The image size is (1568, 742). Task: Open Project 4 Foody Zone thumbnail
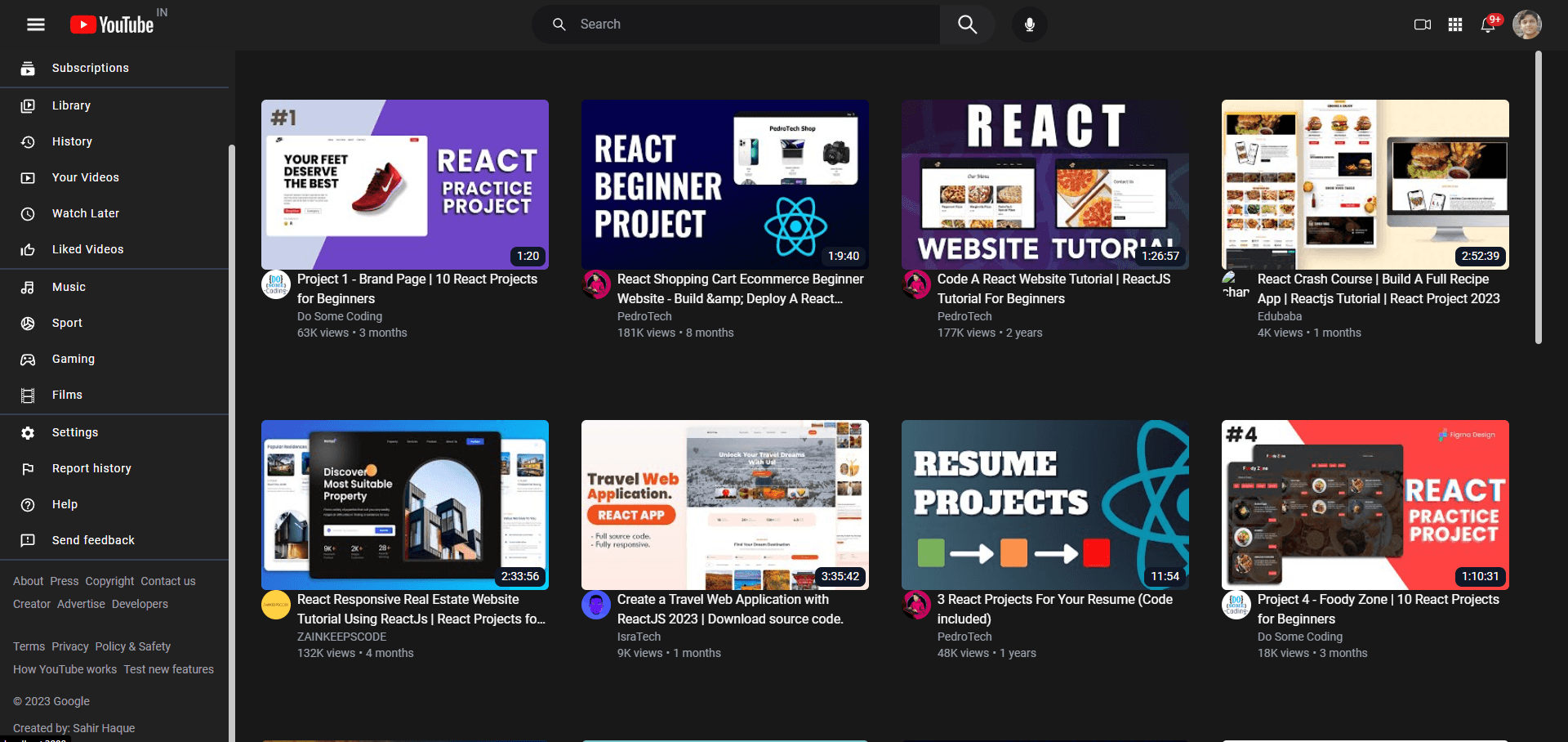click(1365, 505)
